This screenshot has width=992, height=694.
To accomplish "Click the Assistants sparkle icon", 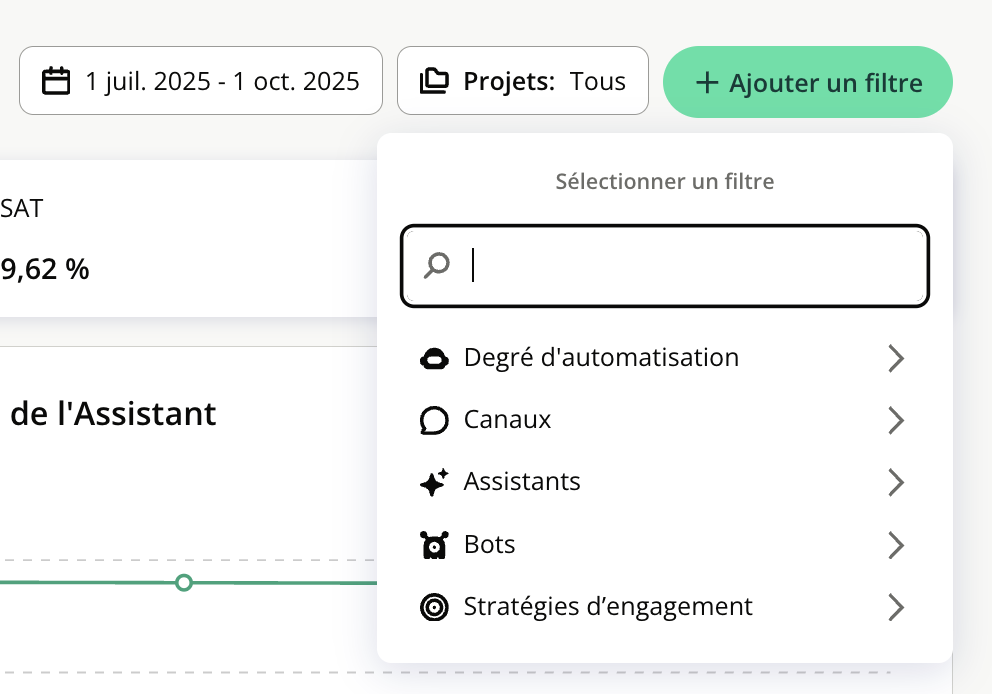I will [x=434, y=482].
